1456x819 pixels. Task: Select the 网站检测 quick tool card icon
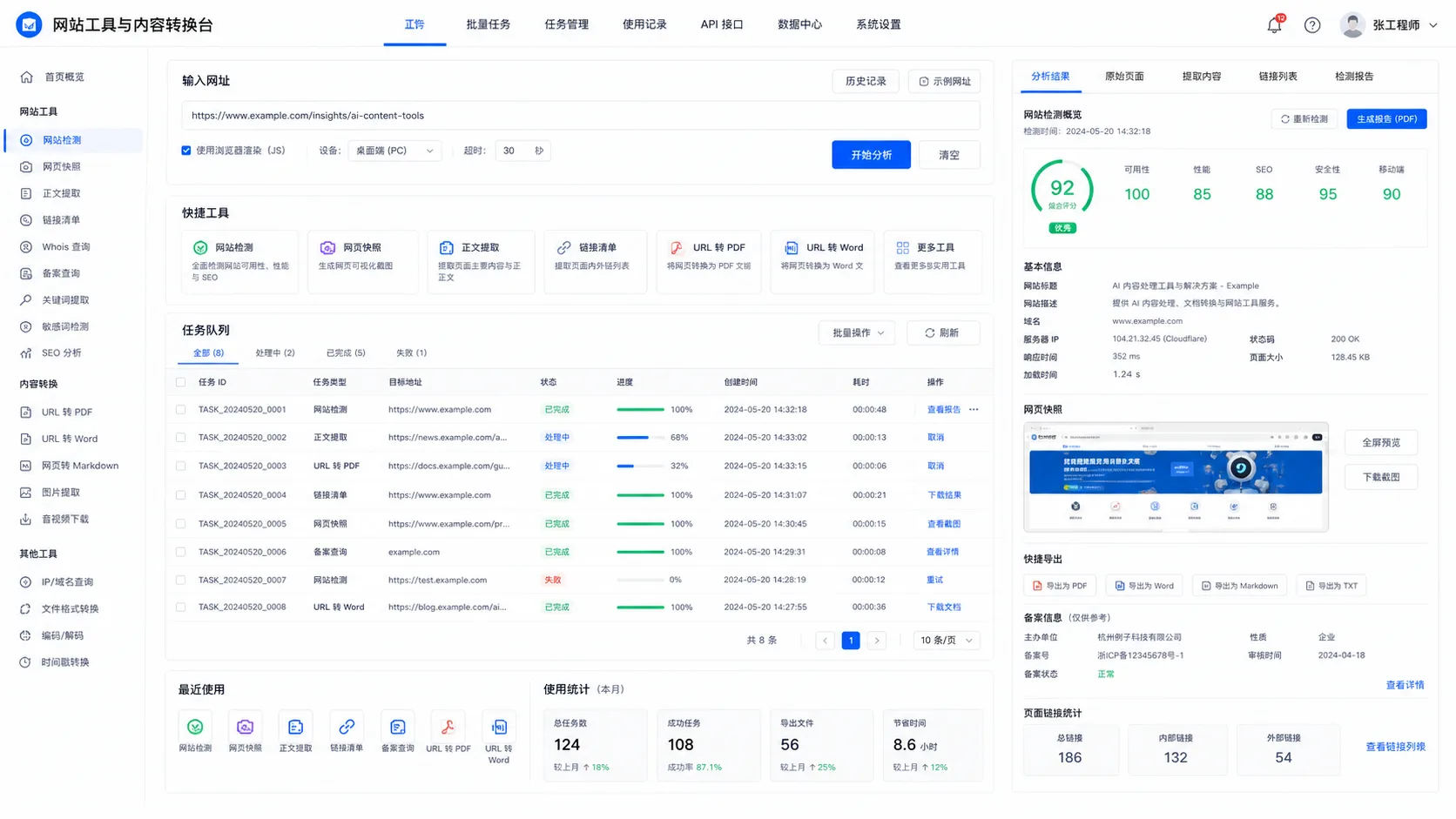[x=200, y=248]
